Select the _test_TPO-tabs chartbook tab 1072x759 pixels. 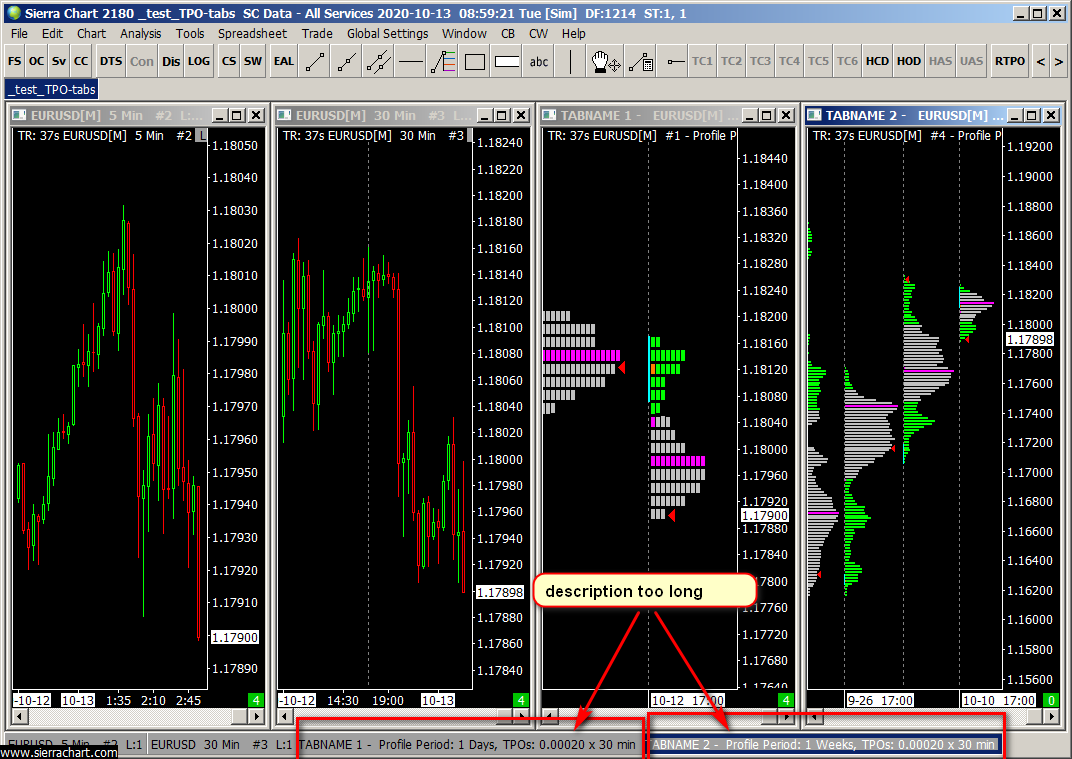tap(52, 90)
